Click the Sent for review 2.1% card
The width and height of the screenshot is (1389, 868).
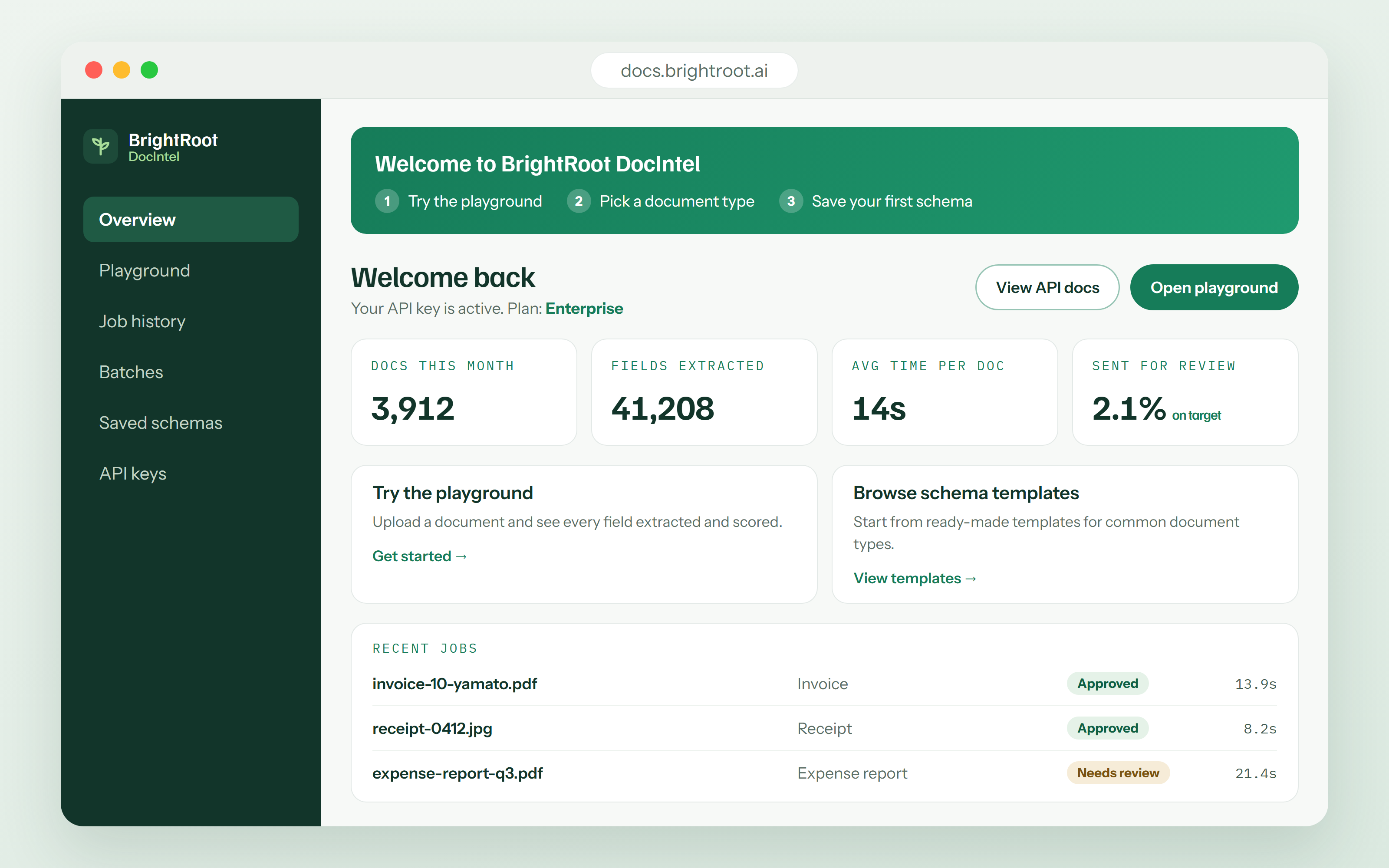point(1185,392)
